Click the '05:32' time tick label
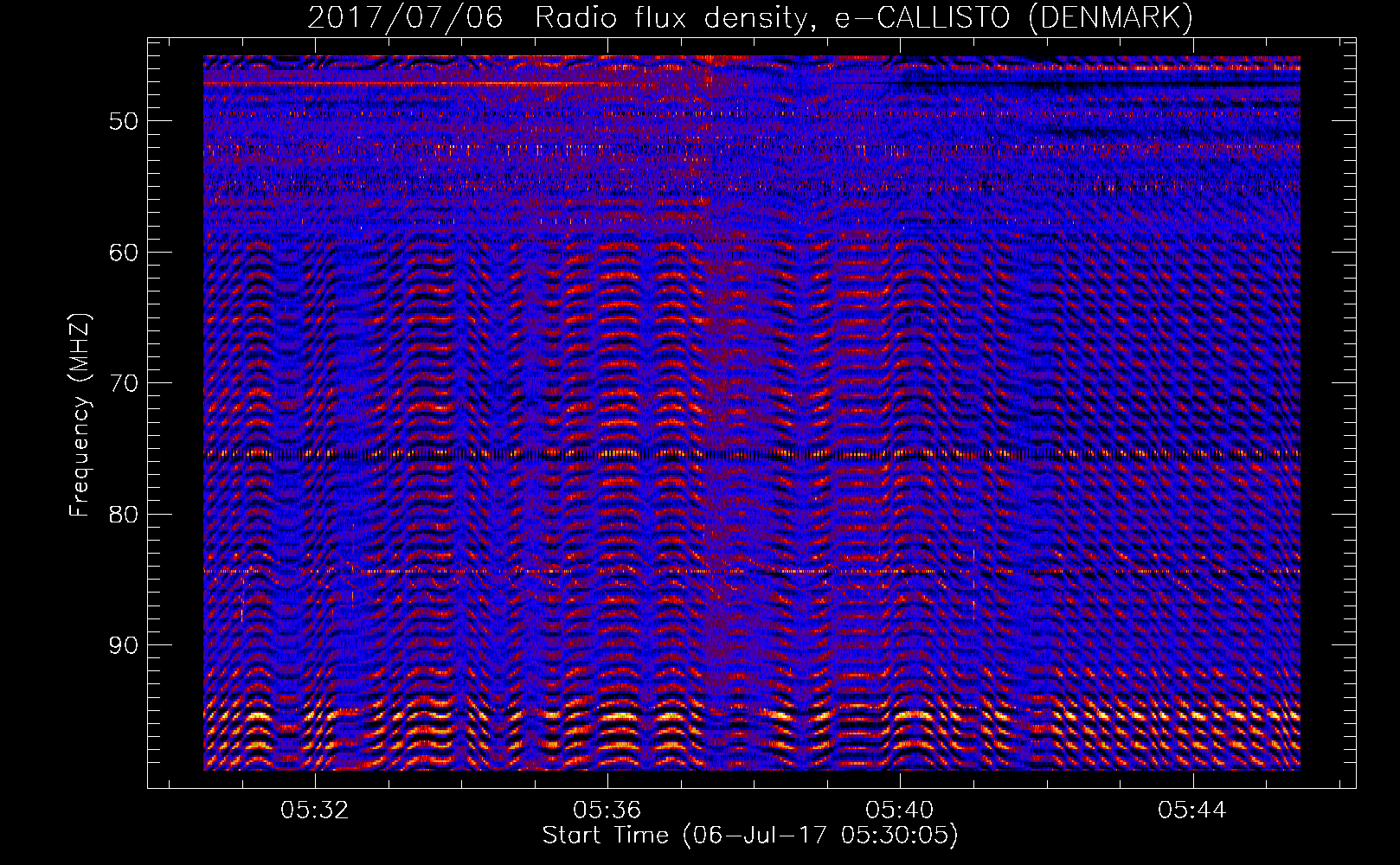This screenshot has height=865, width=1400. (315, 810)
